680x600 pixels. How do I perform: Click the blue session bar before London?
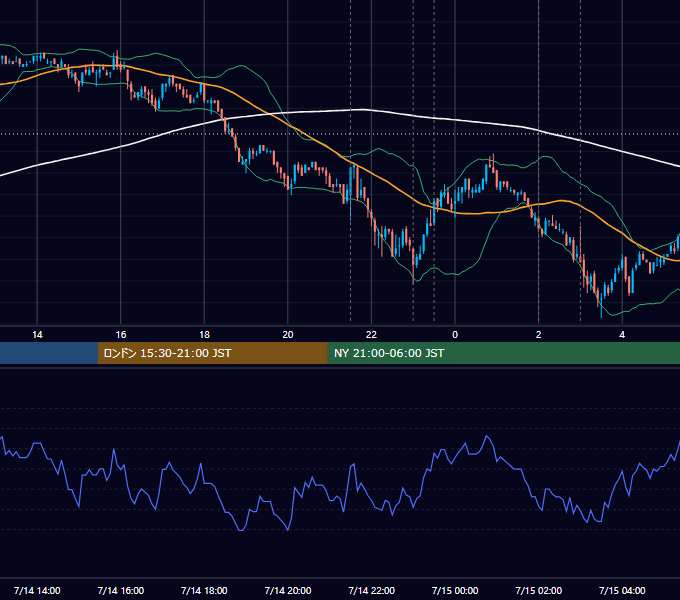click(x=49, y=353)
